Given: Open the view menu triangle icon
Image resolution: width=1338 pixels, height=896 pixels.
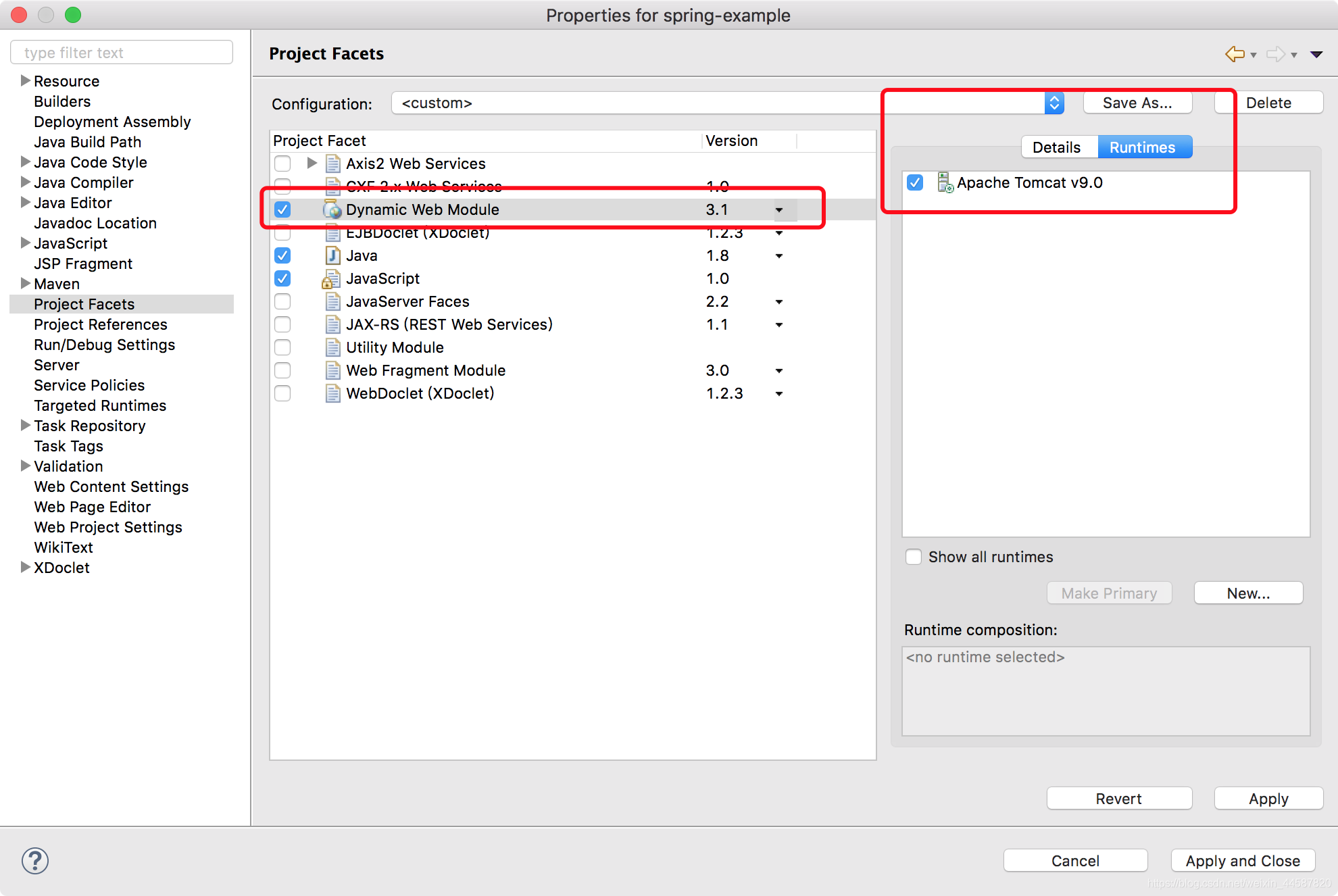Looking at the screenshot, I should pyautogui.click(x=1316, y=54).
